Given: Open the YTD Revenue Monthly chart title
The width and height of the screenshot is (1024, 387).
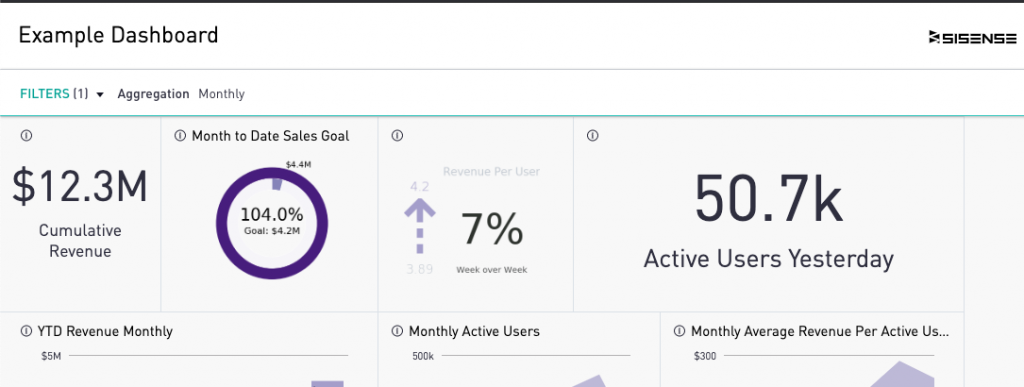Looking at the screenshot, I should point(105,332).
